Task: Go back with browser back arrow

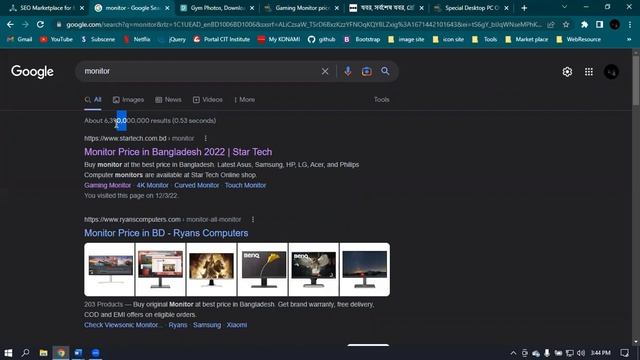Action: click(x=10, y=24)
